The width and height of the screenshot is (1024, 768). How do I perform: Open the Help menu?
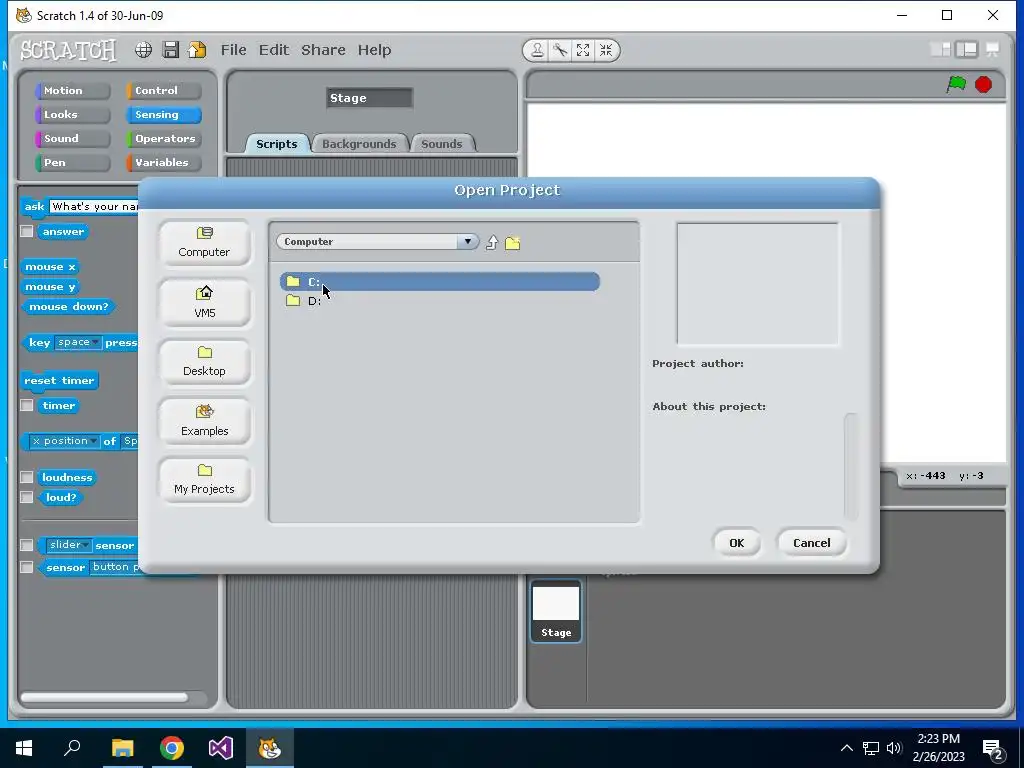point(374,50)
